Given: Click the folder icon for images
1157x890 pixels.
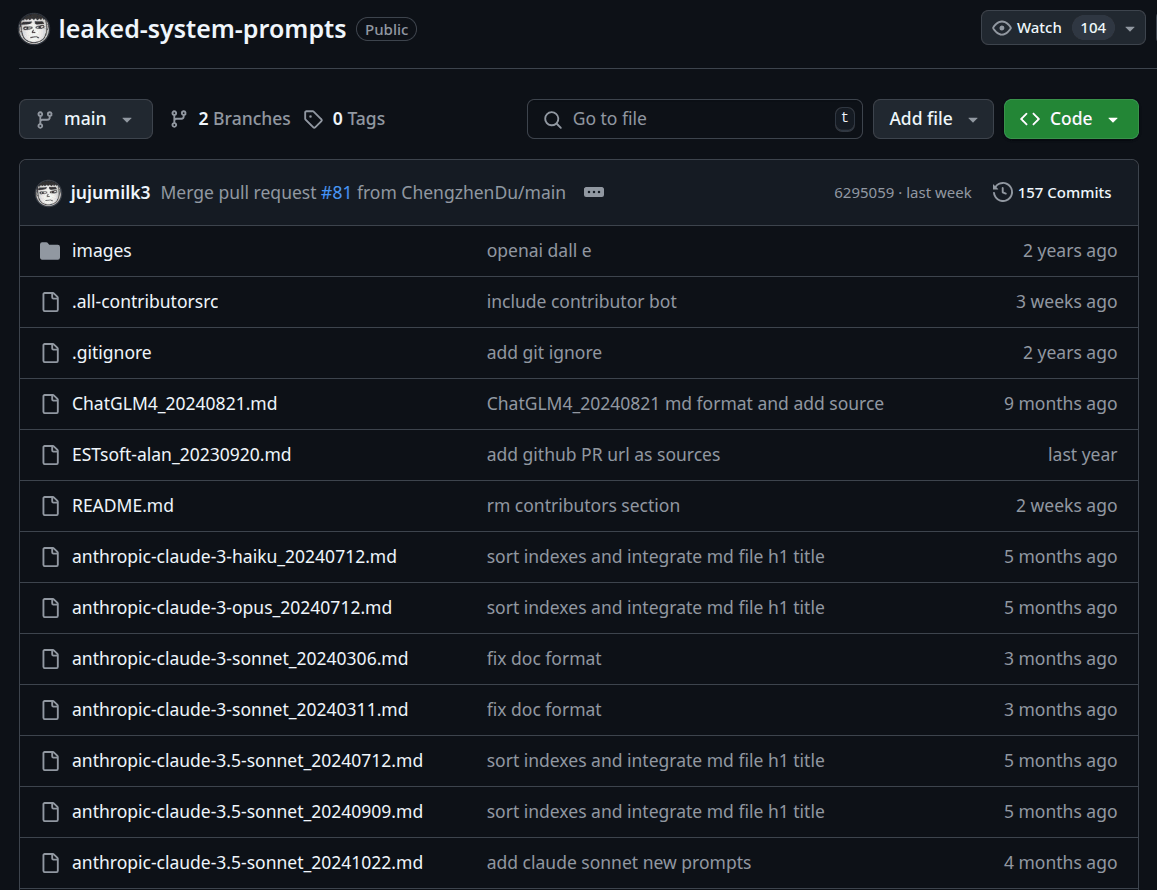Looking at the screenshot, I should [50, 251].
